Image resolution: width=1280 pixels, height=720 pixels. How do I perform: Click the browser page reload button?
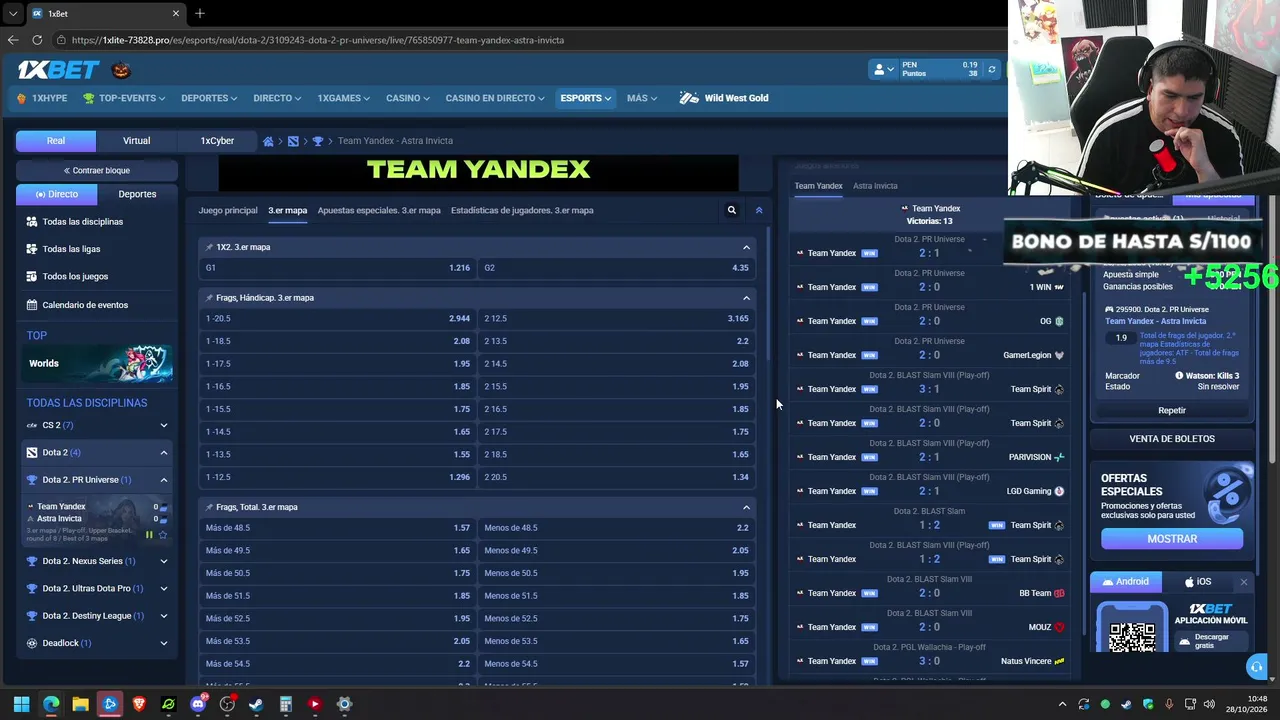pyautogui.click(x=37, y=40)
